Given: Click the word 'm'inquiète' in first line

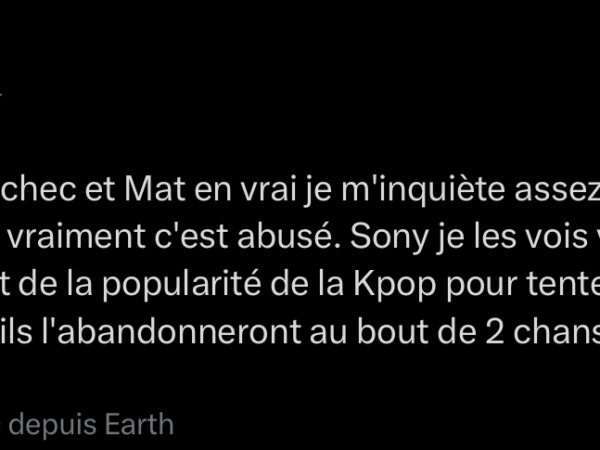Looking at the screenshot, I should [x=422, y=189].
